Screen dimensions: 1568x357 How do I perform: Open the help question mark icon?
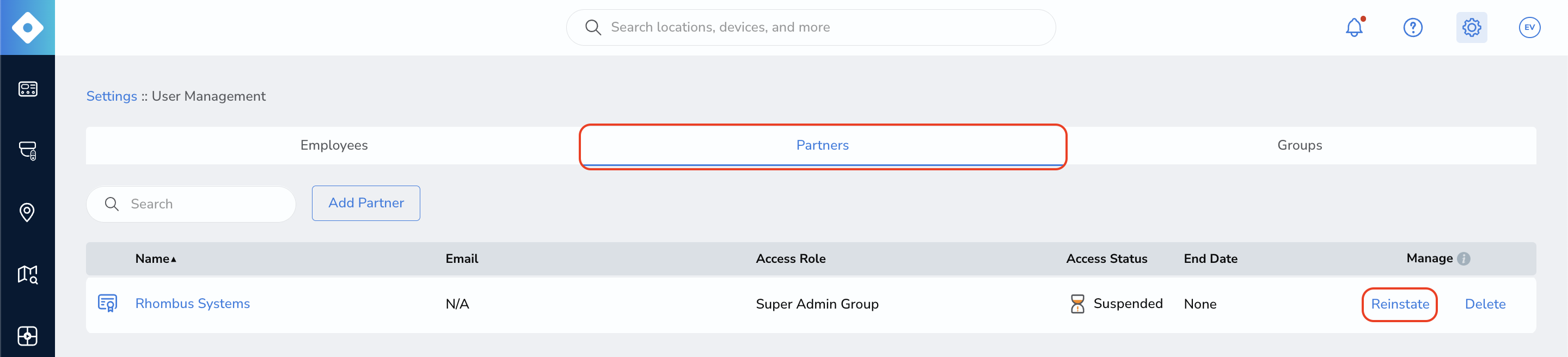click(x=1412, y=27)
